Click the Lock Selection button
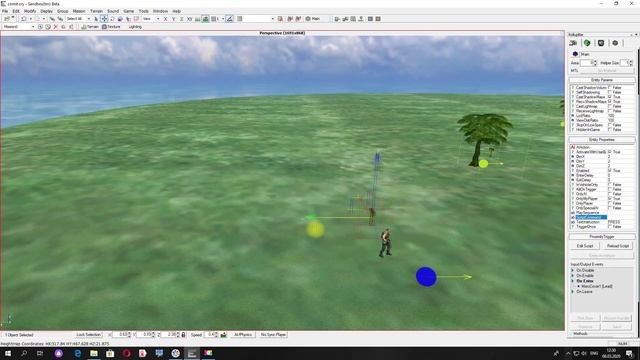Image resolution: width=640 pixels, height=360 pixels. click(88, 335)
